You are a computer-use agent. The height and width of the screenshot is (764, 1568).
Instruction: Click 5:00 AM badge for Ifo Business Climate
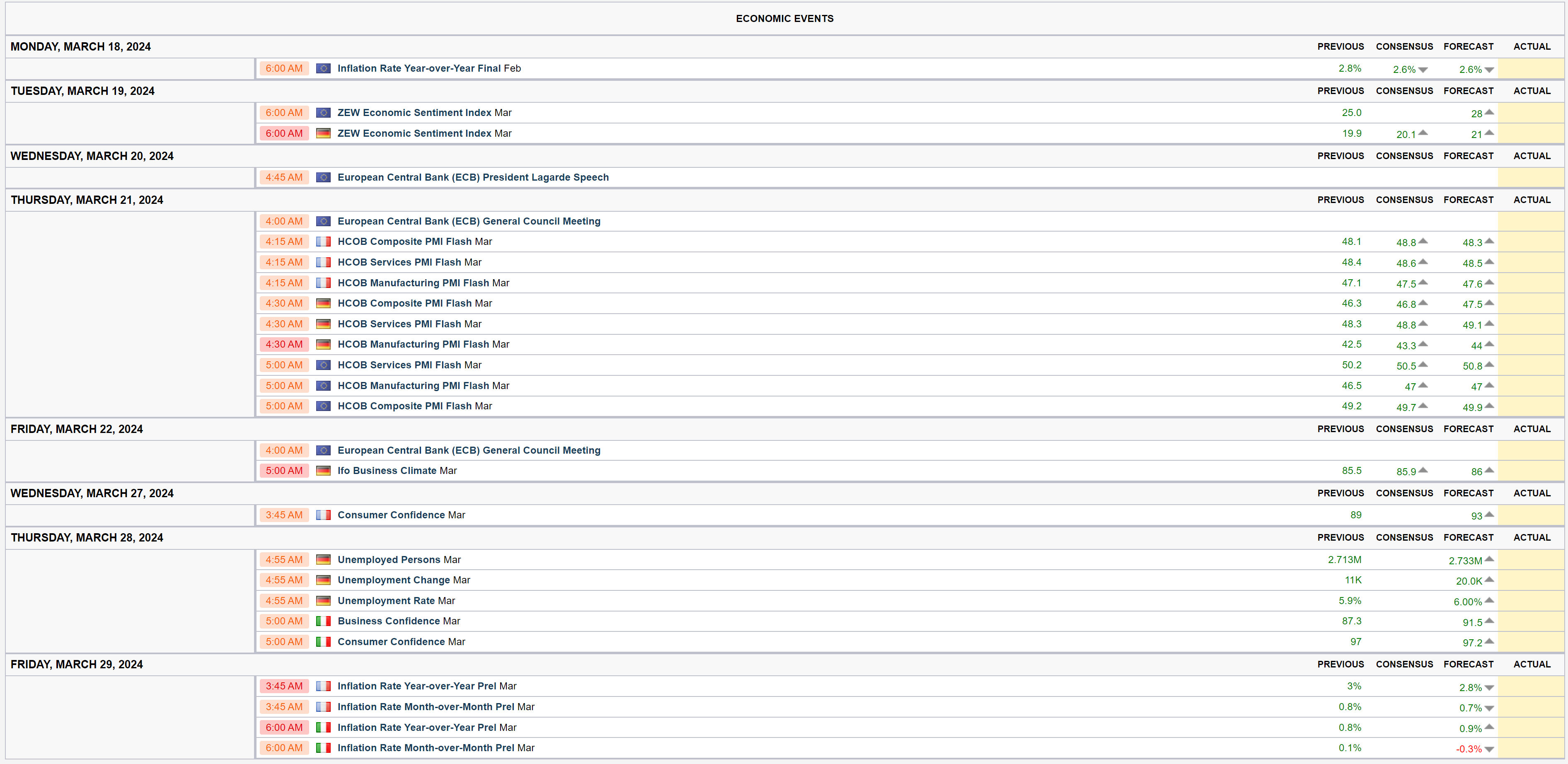(284, 471)
